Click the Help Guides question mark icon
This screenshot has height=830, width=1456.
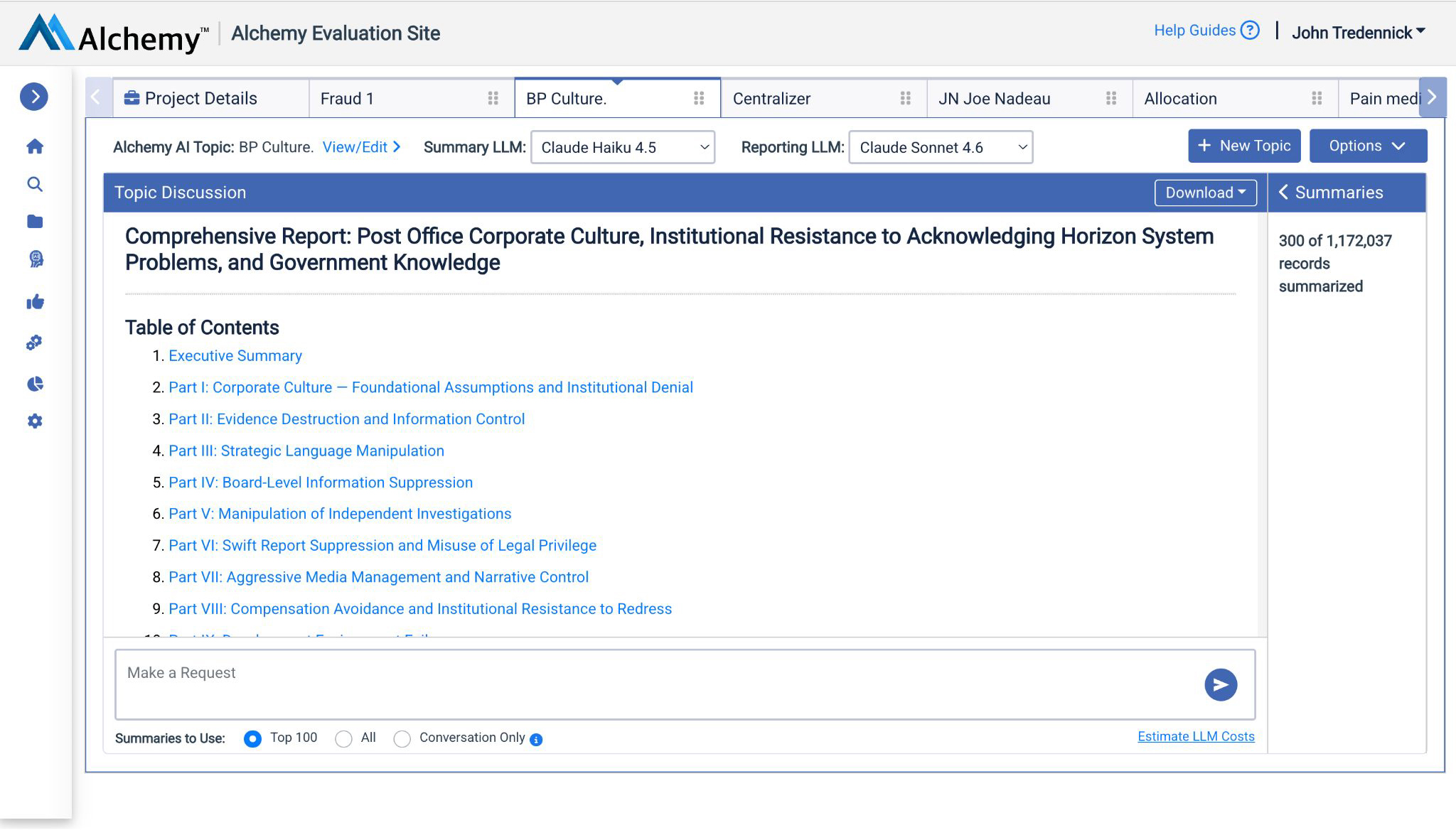coord(1249,31)
